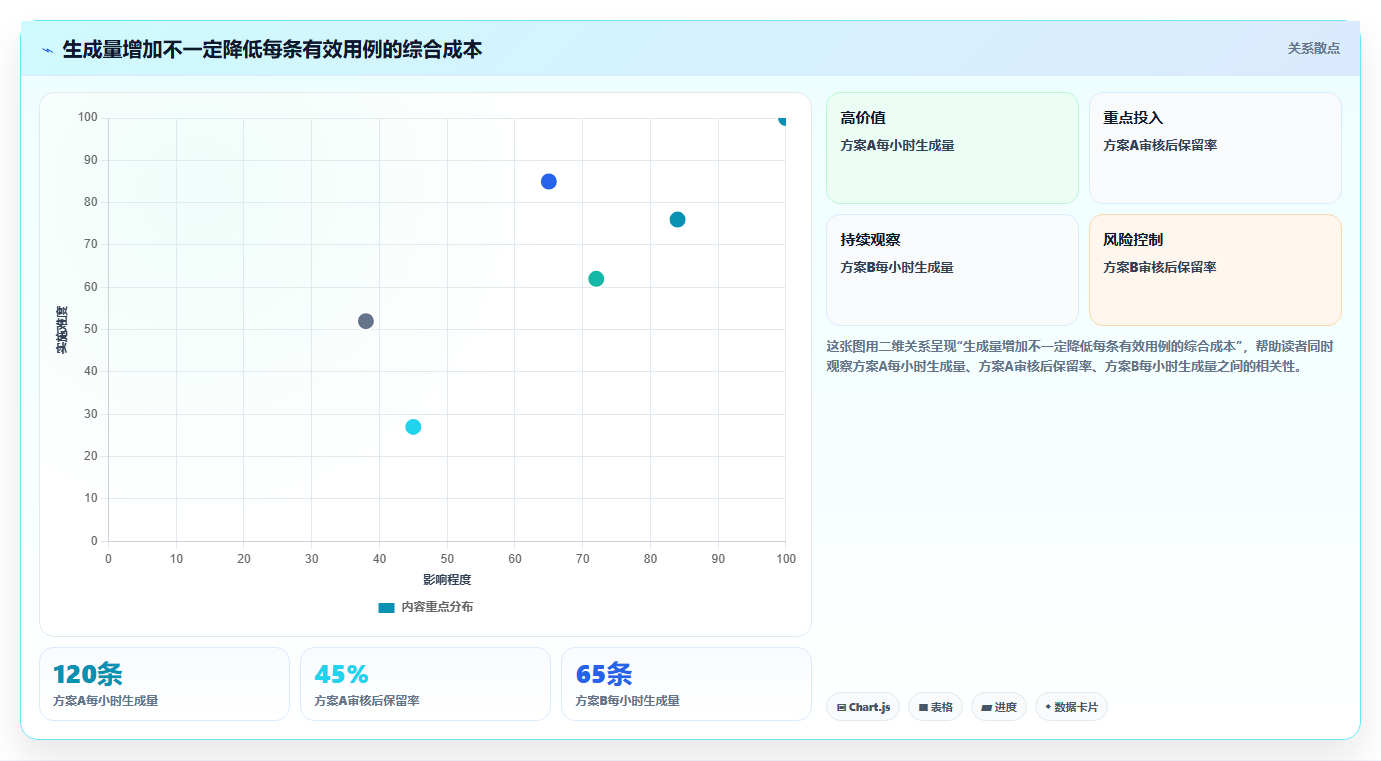Select the 65条 stat card
The height and width of the screenshot is (761, 1381).
(686, 684)
